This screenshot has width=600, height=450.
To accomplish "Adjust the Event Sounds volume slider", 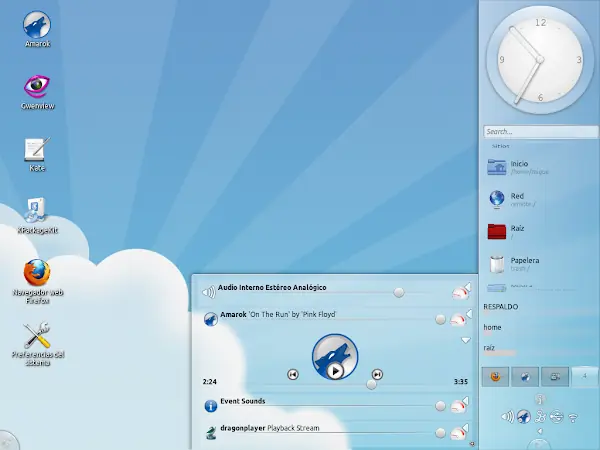I will 440,406.
